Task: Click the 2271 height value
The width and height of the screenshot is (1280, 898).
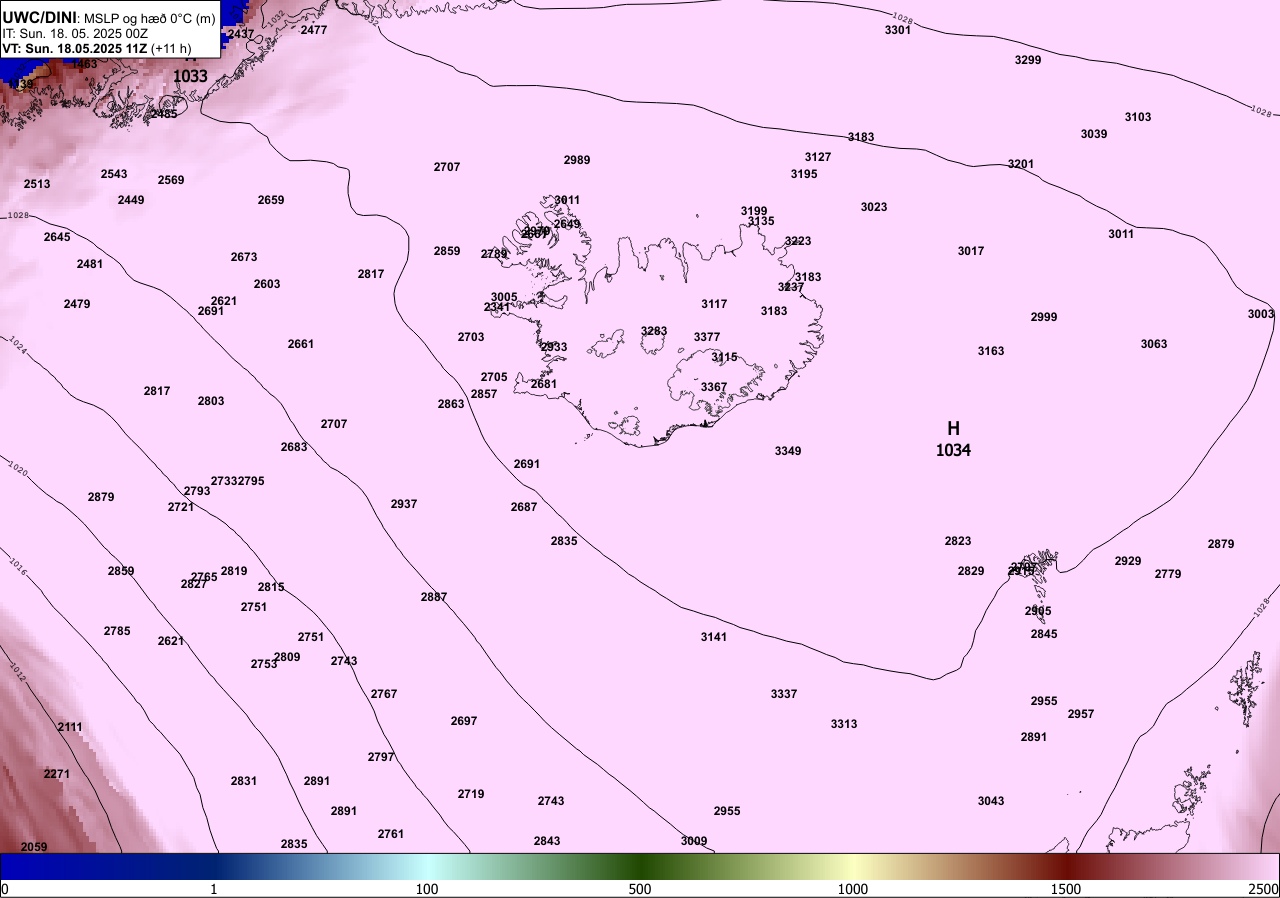Action: 57,774
